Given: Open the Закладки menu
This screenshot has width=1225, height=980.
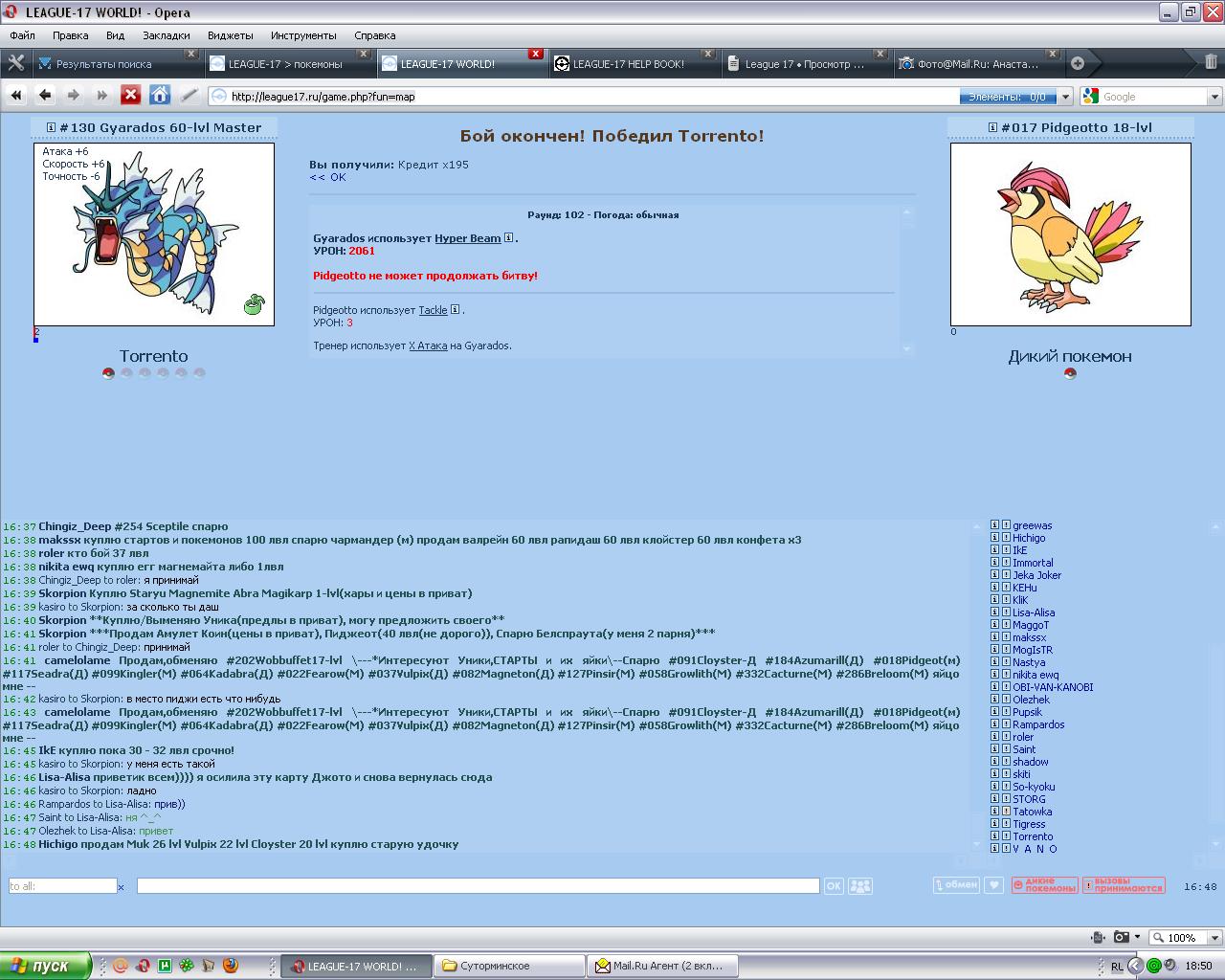Looking at the screenshot, I should 166,35.
